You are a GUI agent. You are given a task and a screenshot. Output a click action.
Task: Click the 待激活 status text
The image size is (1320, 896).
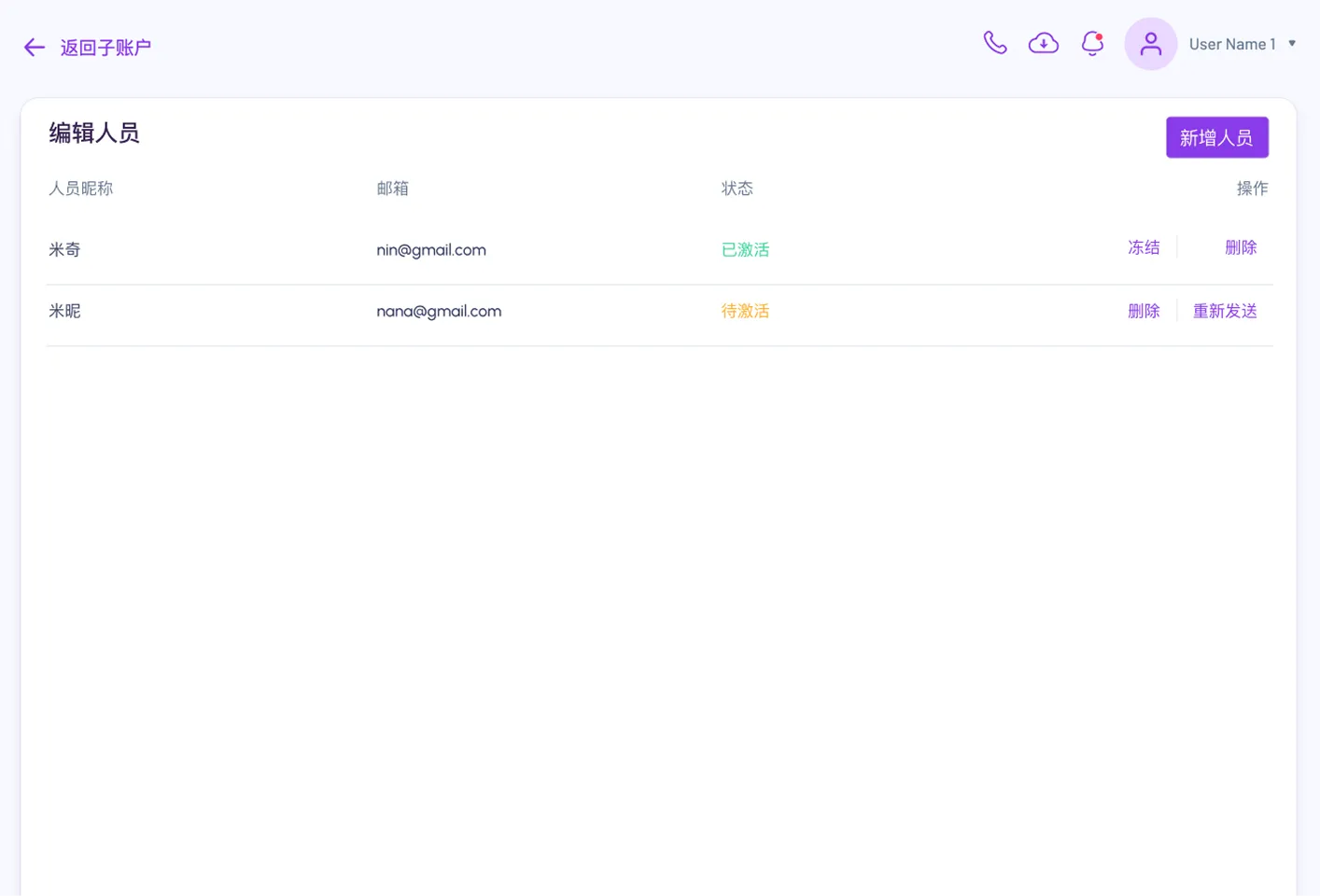click(745, 312)
